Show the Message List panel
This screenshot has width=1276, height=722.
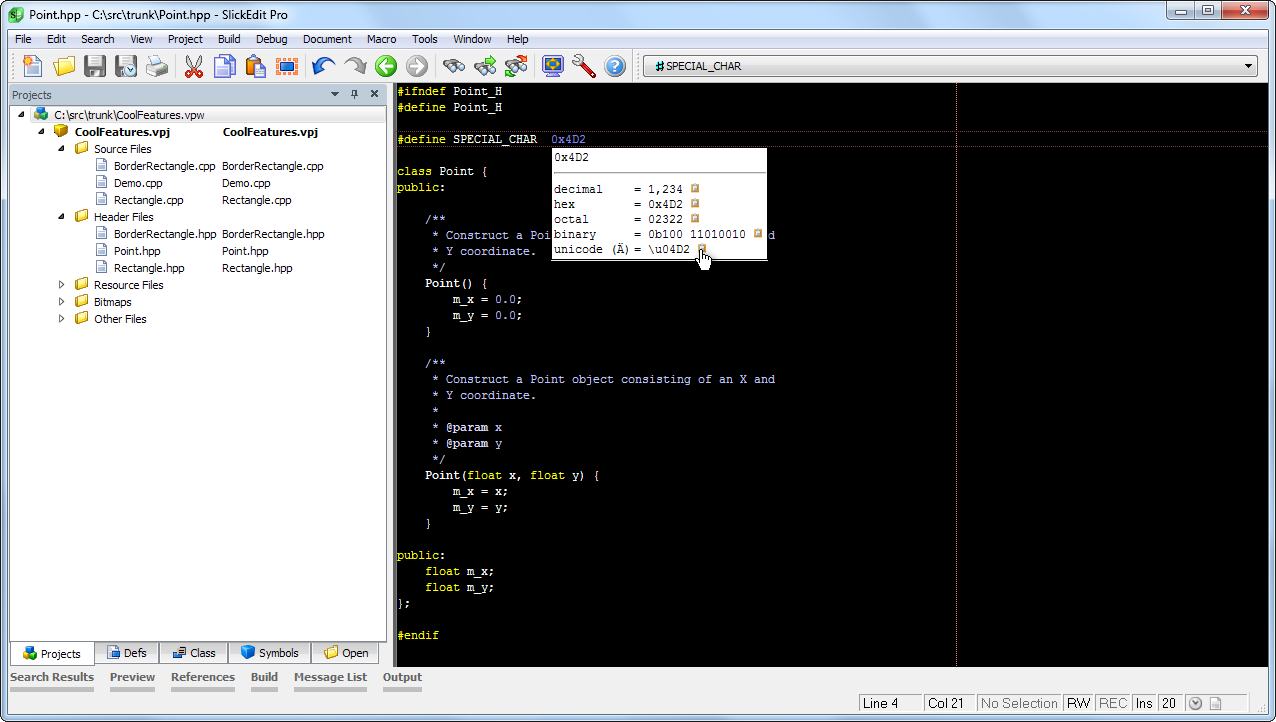coord(330,677)
